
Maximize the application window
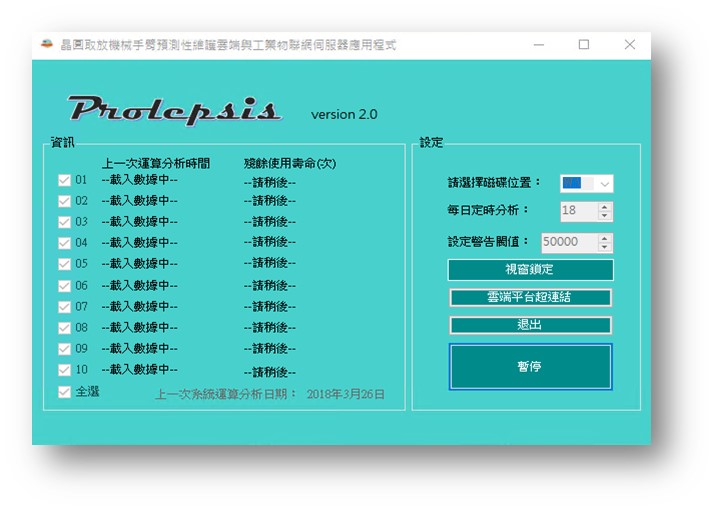click(584, 44)
